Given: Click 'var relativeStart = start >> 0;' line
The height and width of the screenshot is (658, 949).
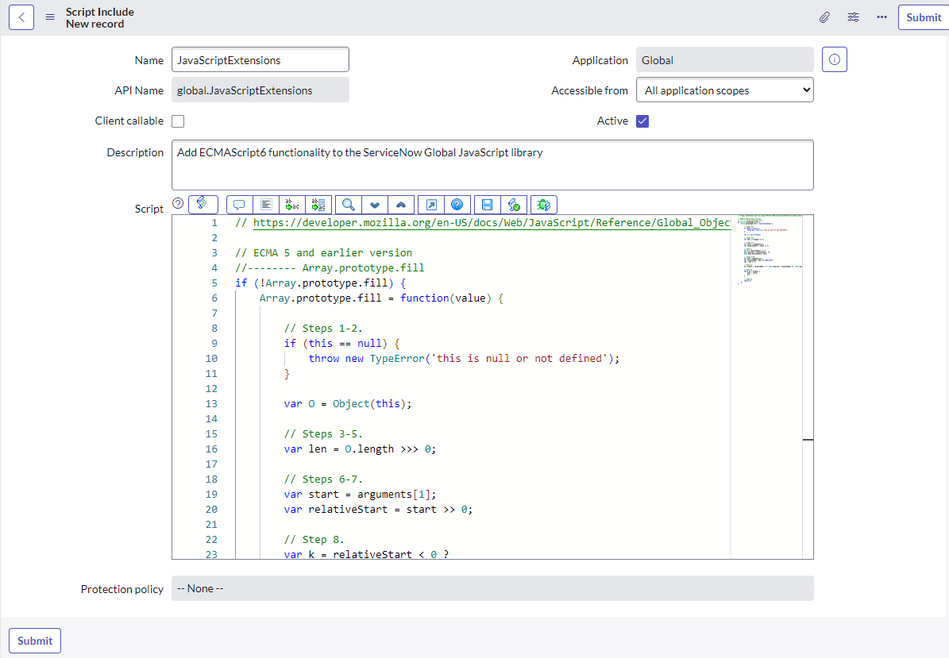Looking at the screenshot, I should (378, 510).
